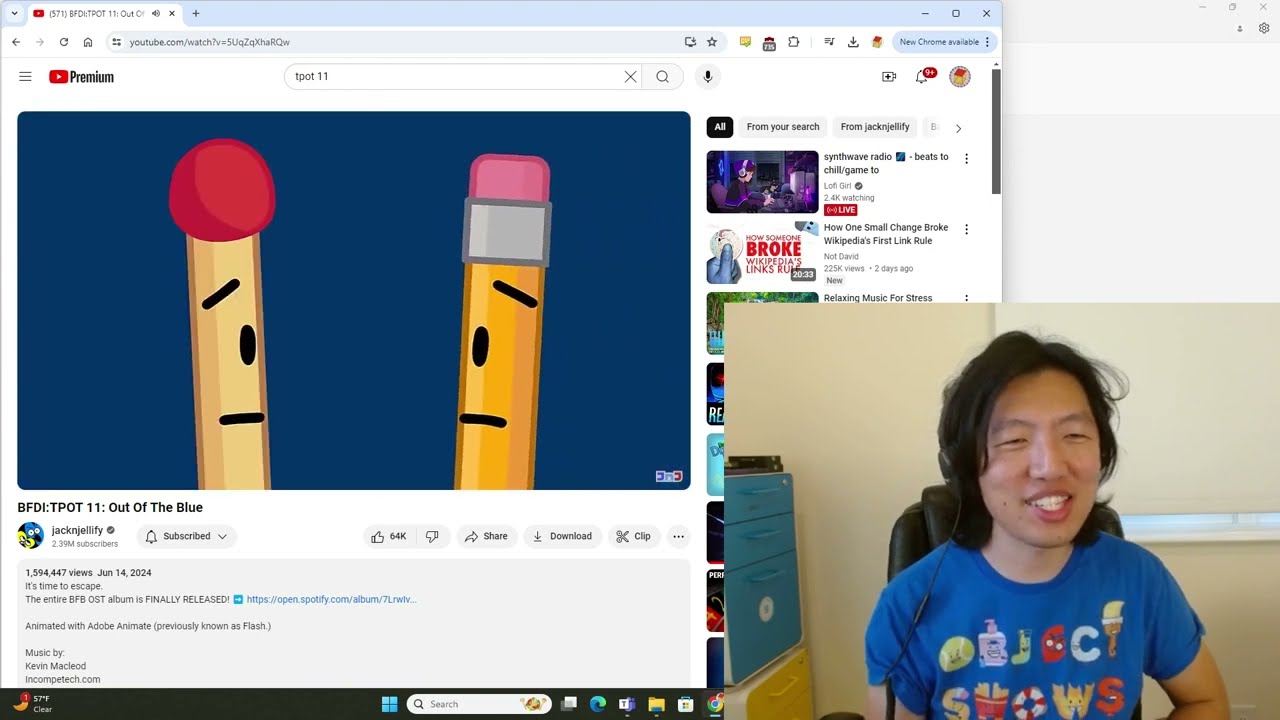Click the video title BFDI:TPOT 11: Out Of The Blue
The width and height of the screenshot is (1280, 720).
coord(110,507)
